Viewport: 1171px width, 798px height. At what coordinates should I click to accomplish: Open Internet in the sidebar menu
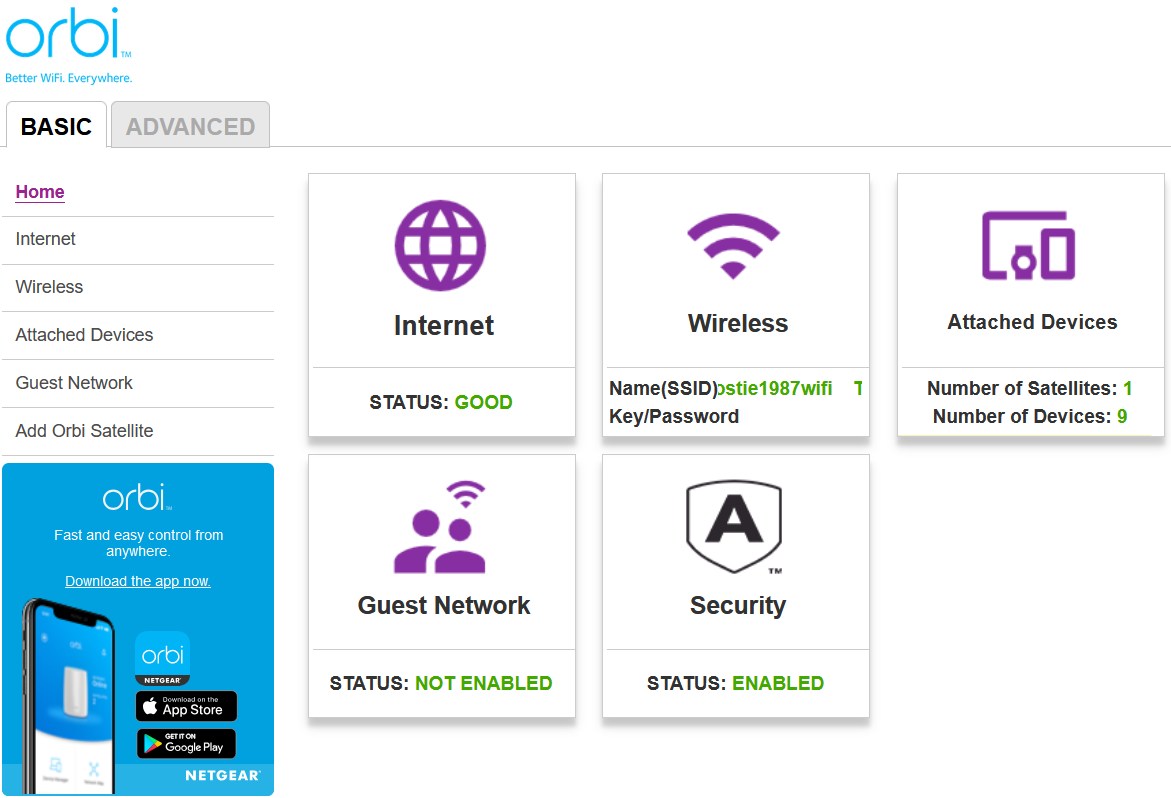[46, 239]
